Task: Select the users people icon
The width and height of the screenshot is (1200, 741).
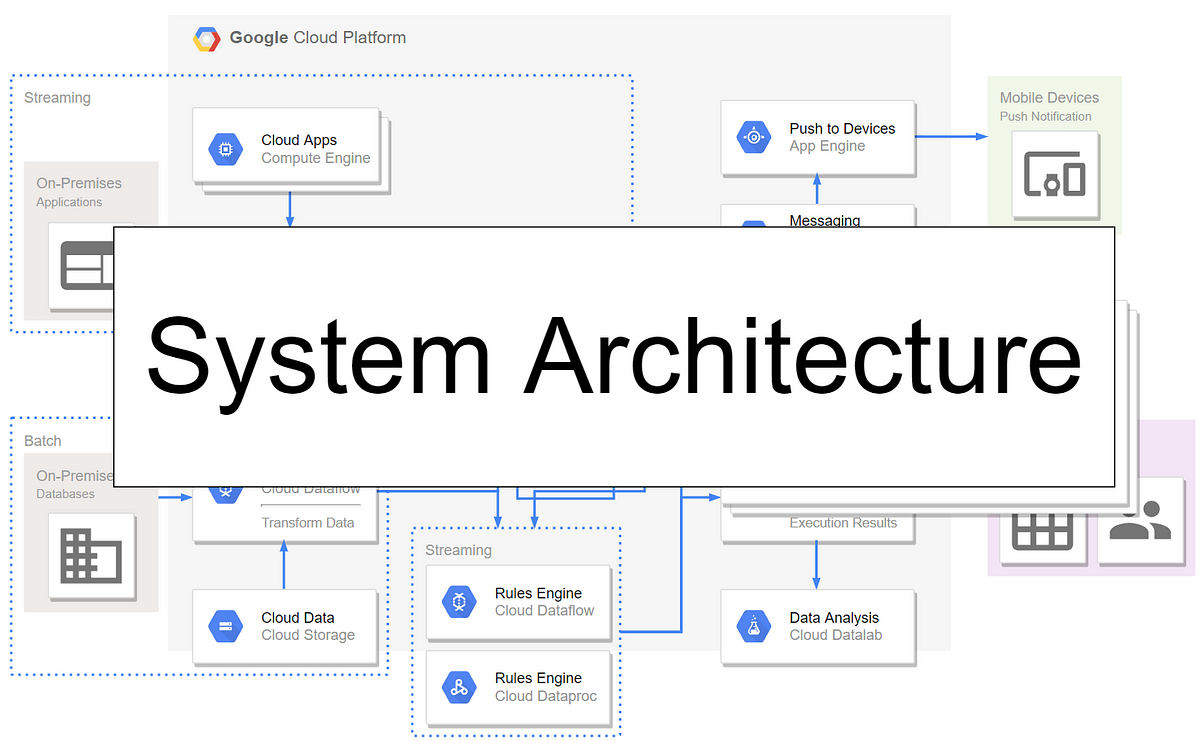Action: [x=1140, y=522]
